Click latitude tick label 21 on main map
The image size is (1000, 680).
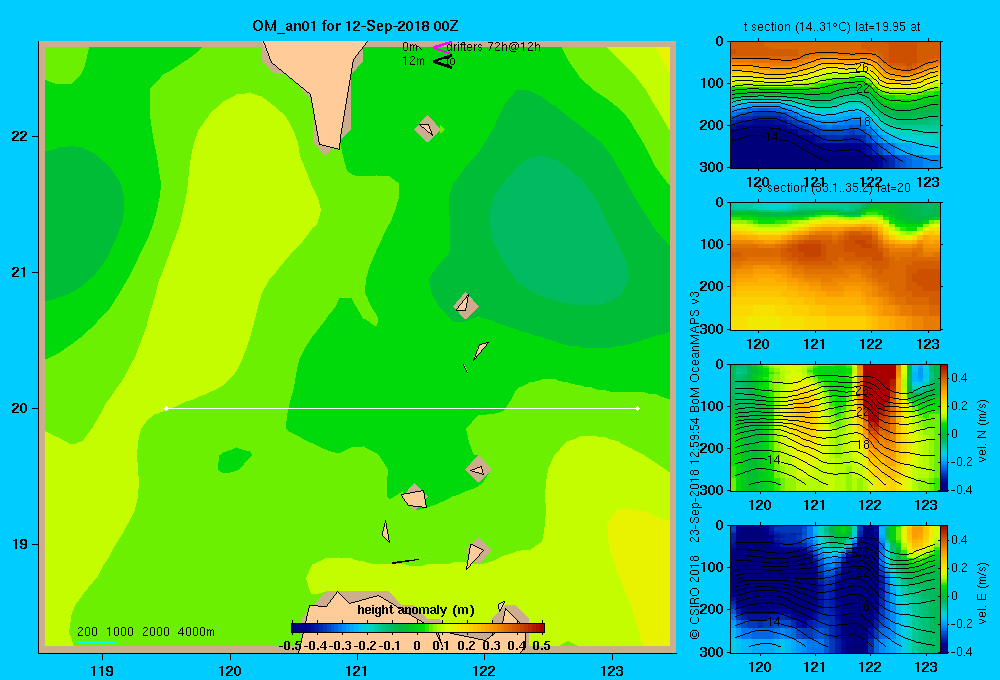point(20,272)
